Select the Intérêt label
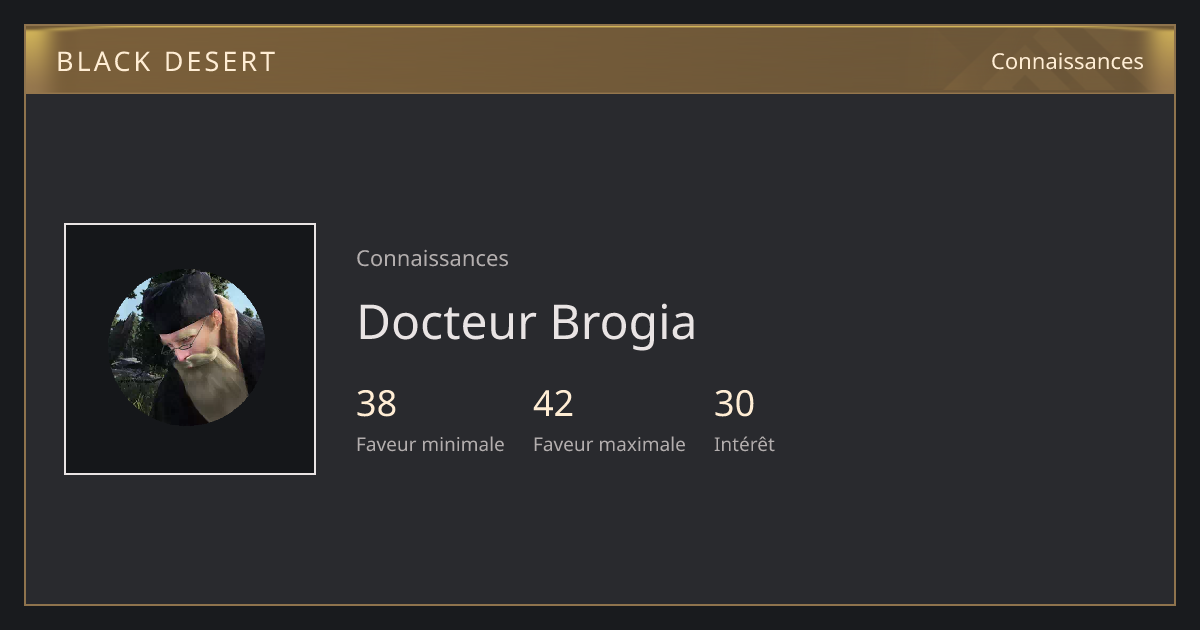This screenshot has width=1200, height=630. click(x=744, y=444)
